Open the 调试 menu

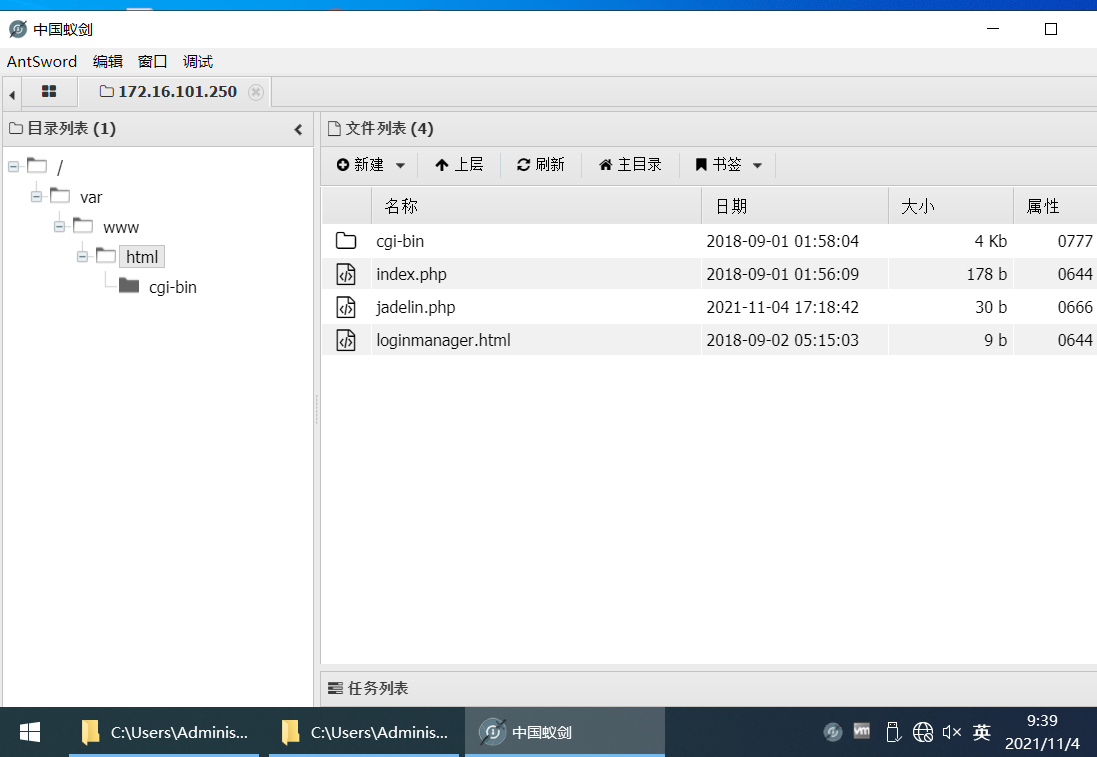[x=197, y=62]
